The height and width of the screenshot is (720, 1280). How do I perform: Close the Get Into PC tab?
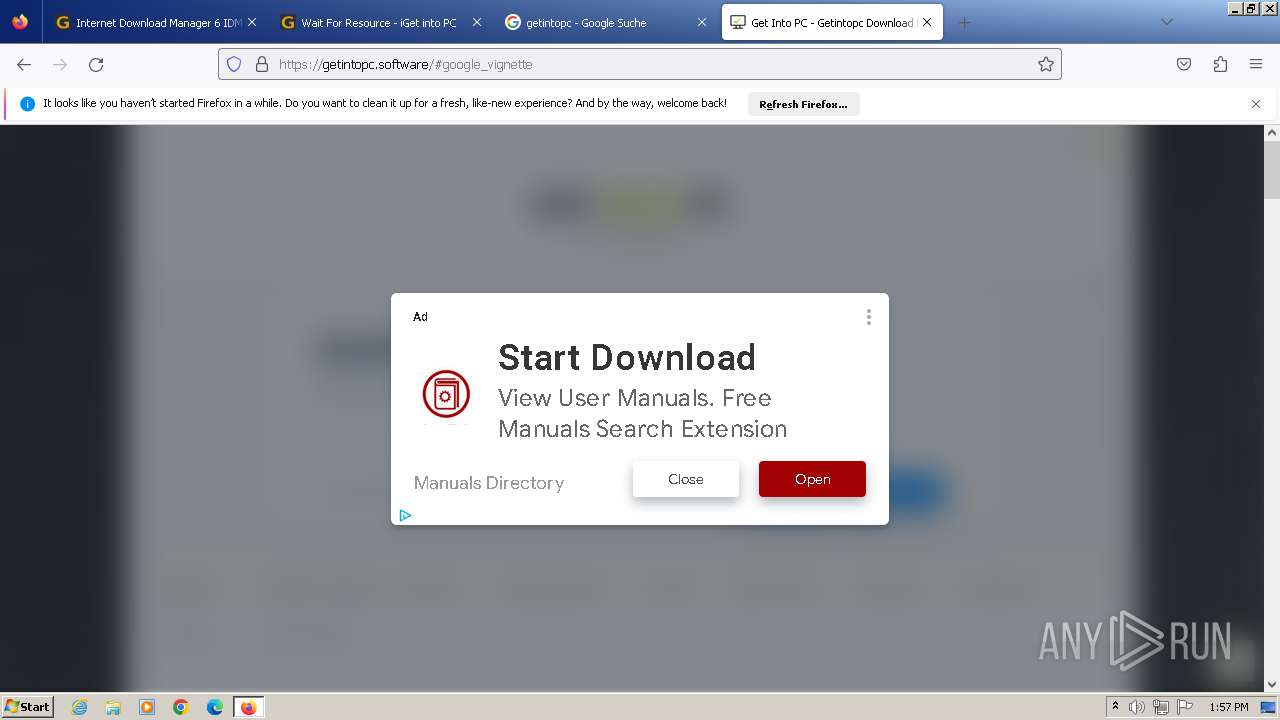pyautogui.click(x=927, y=22)
